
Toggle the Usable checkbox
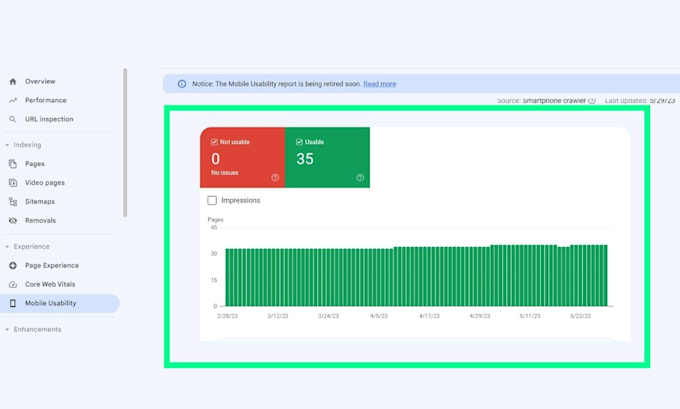(x=299, y=142)
